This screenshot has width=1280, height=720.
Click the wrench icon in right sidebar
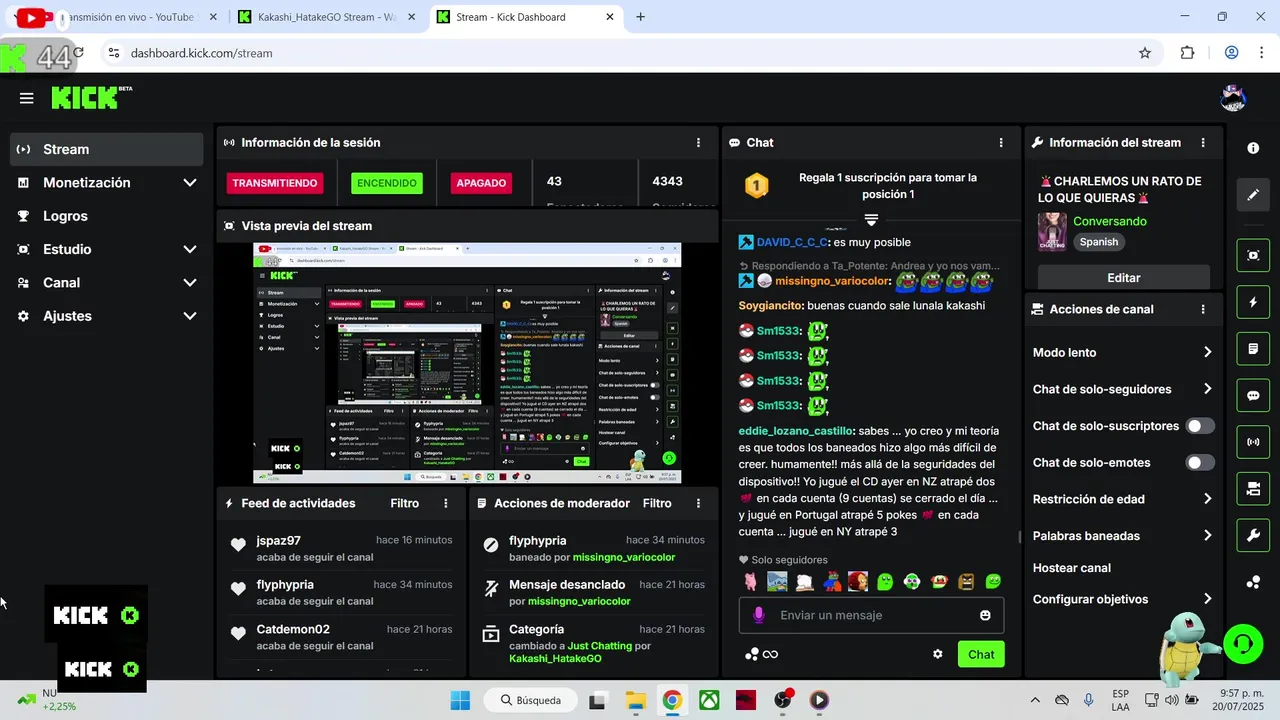tap(1253, 536)
